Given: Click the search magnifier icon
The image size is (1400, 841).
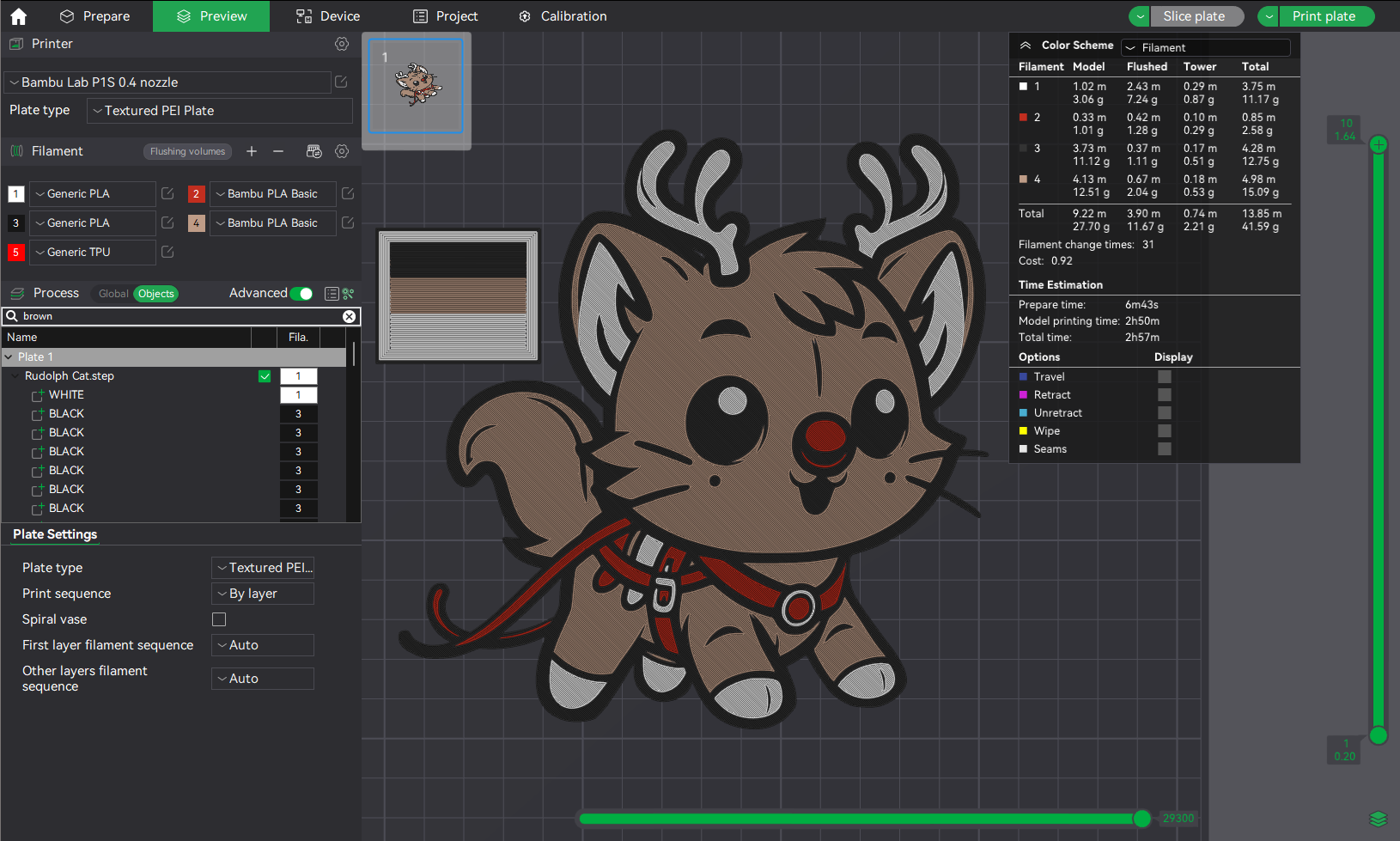Looking at the screenshot, I should (x=12, y=316).
